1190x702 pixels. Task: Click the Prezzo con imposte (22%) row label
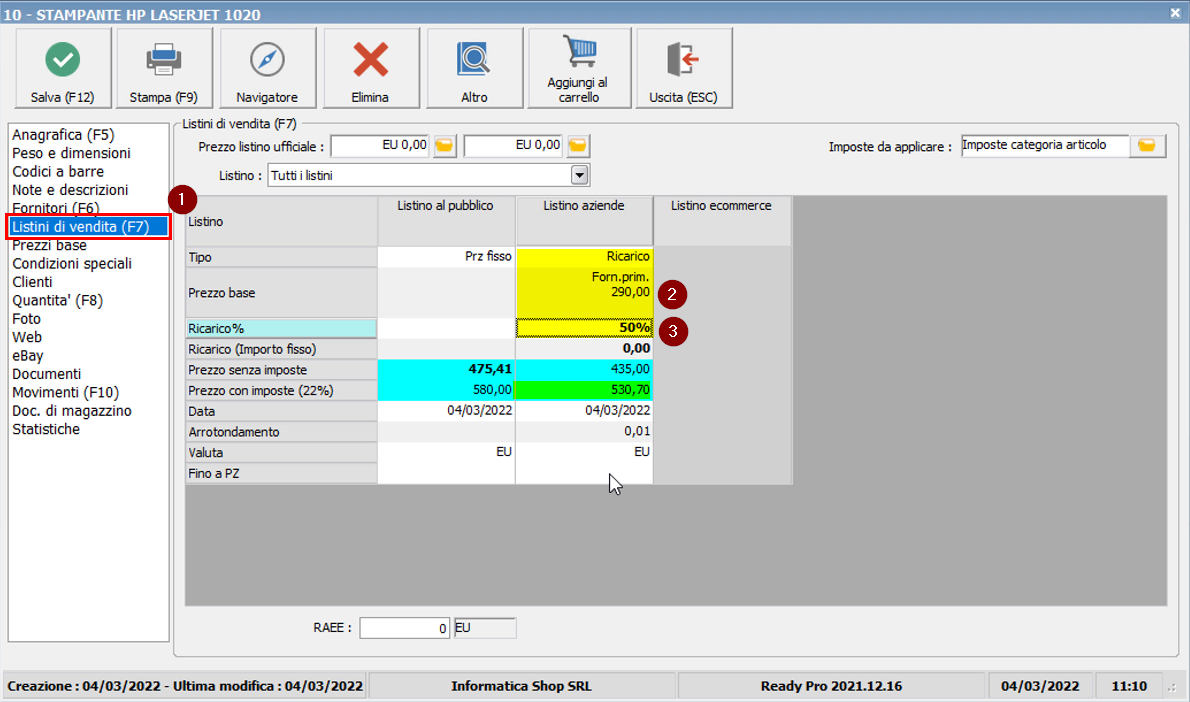pyautogui.click(x=282, y=390)
